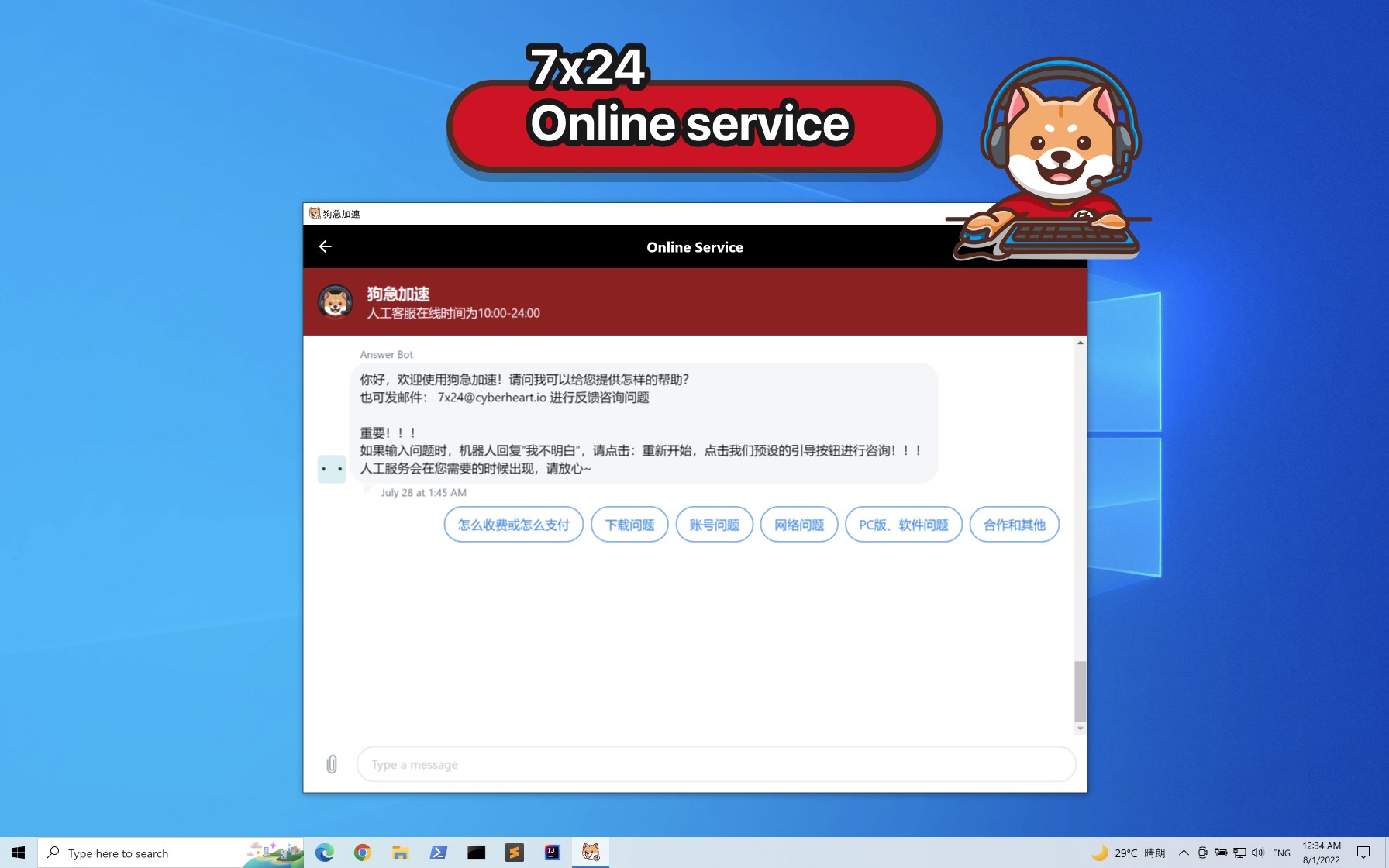
Task: Open the black terminal window taskbar icon
Action: tap(476, 852)
